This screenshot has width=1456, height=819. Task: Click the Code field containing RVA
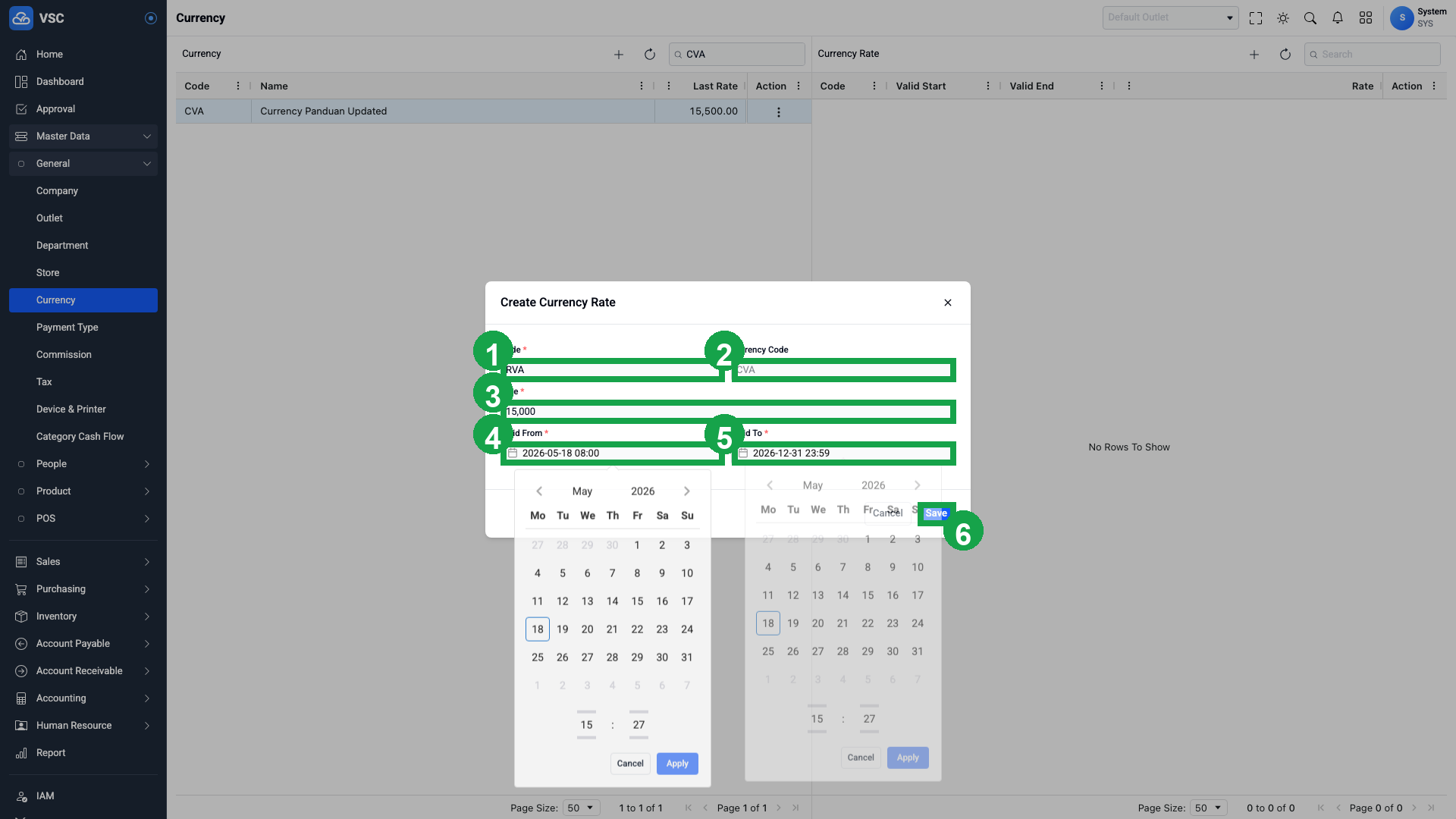point(613,370)
